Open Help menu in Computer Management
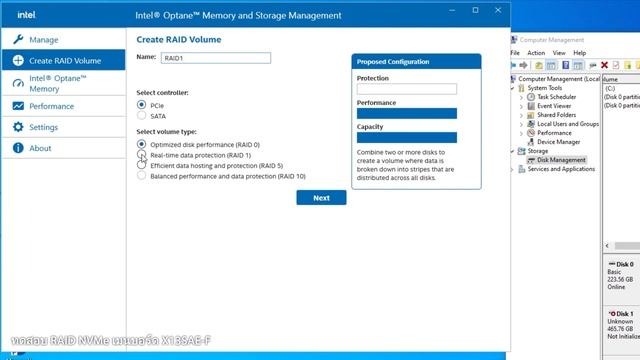 pyautogui.click(x=580, y=53)
